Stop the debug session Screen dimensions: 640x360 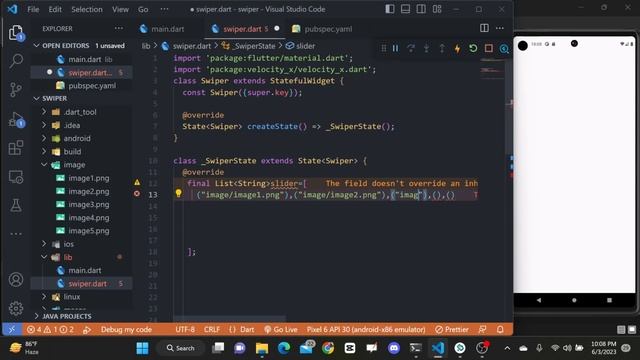coord(489,49)
